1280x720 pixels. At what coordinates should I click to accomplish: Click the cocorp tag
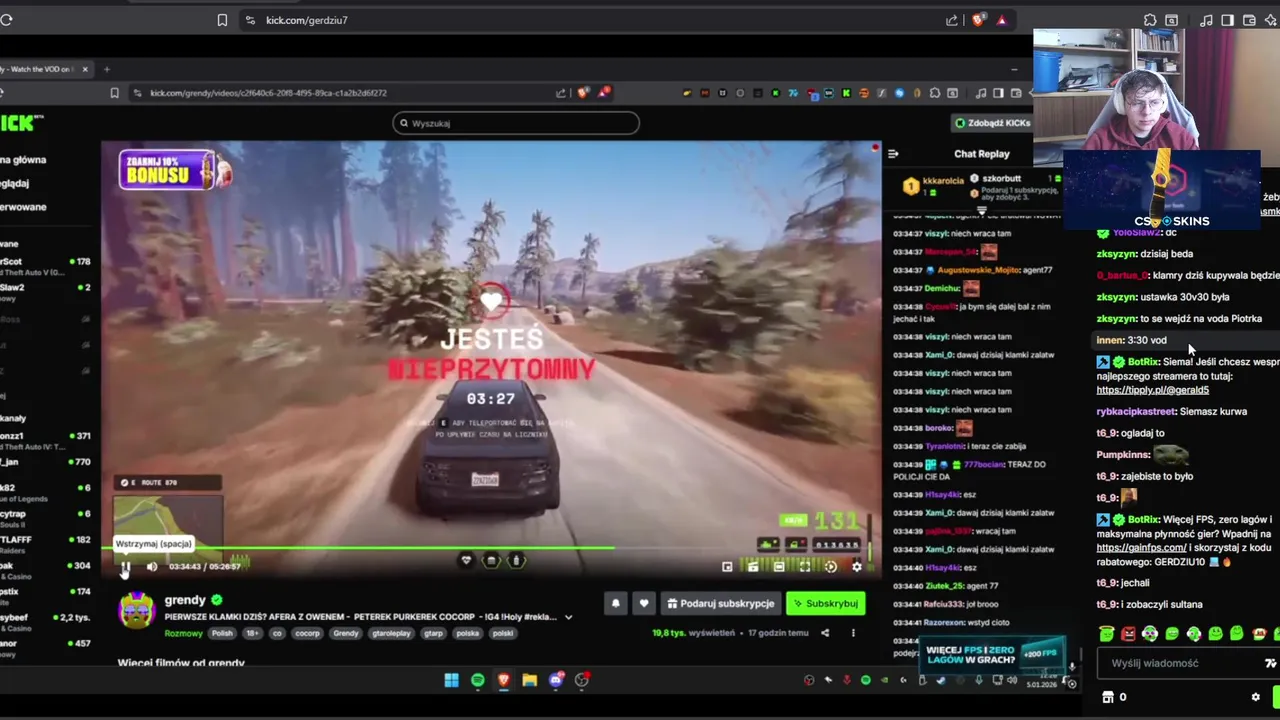[307, 633]
